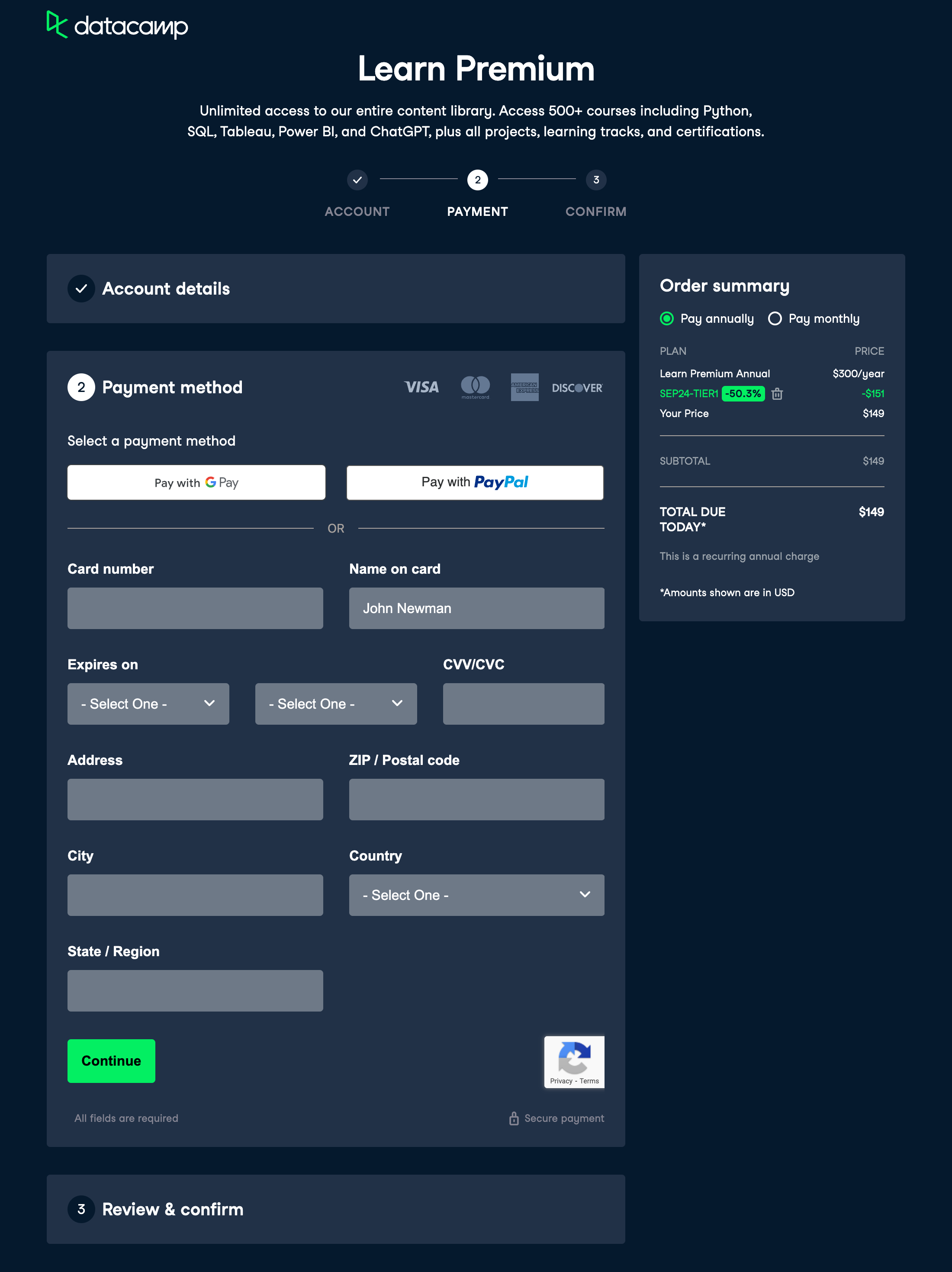The height and width of the screenshot is (1272, 952).
Task: Click the Mastercard icon
Action: pyautogui.click(x=475, y=387)
